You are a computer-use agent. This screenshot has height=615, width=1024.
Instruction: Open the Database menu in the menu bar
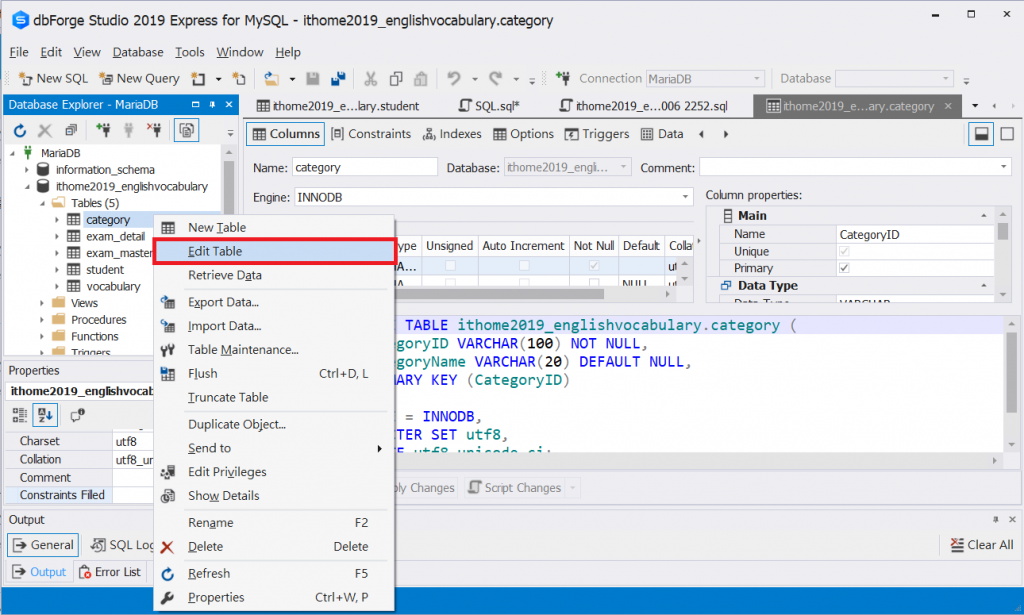[x=138, y=52]
